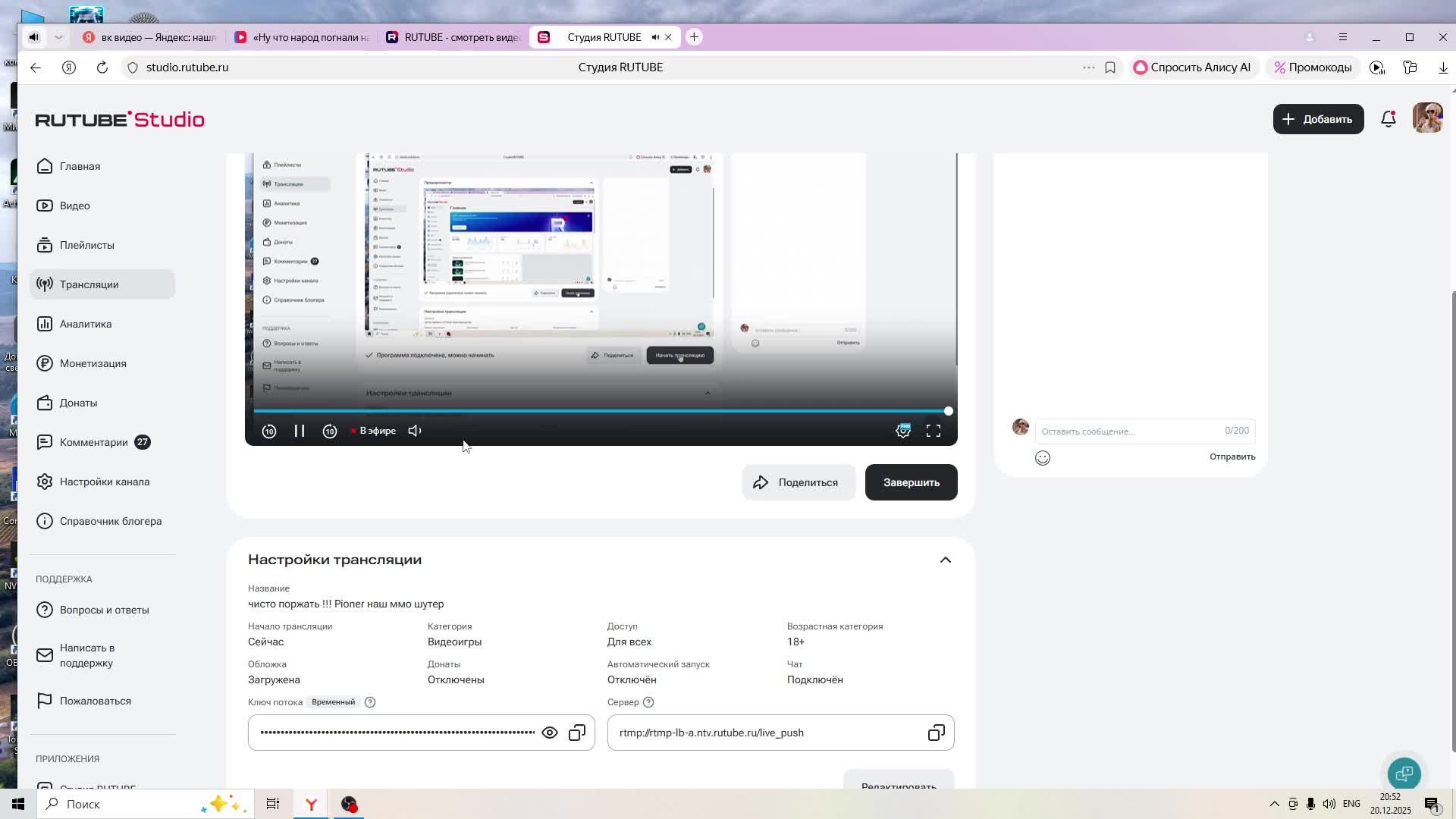Click the Поделиться button
The image size is (1456, 819).
tap(798, 482)
